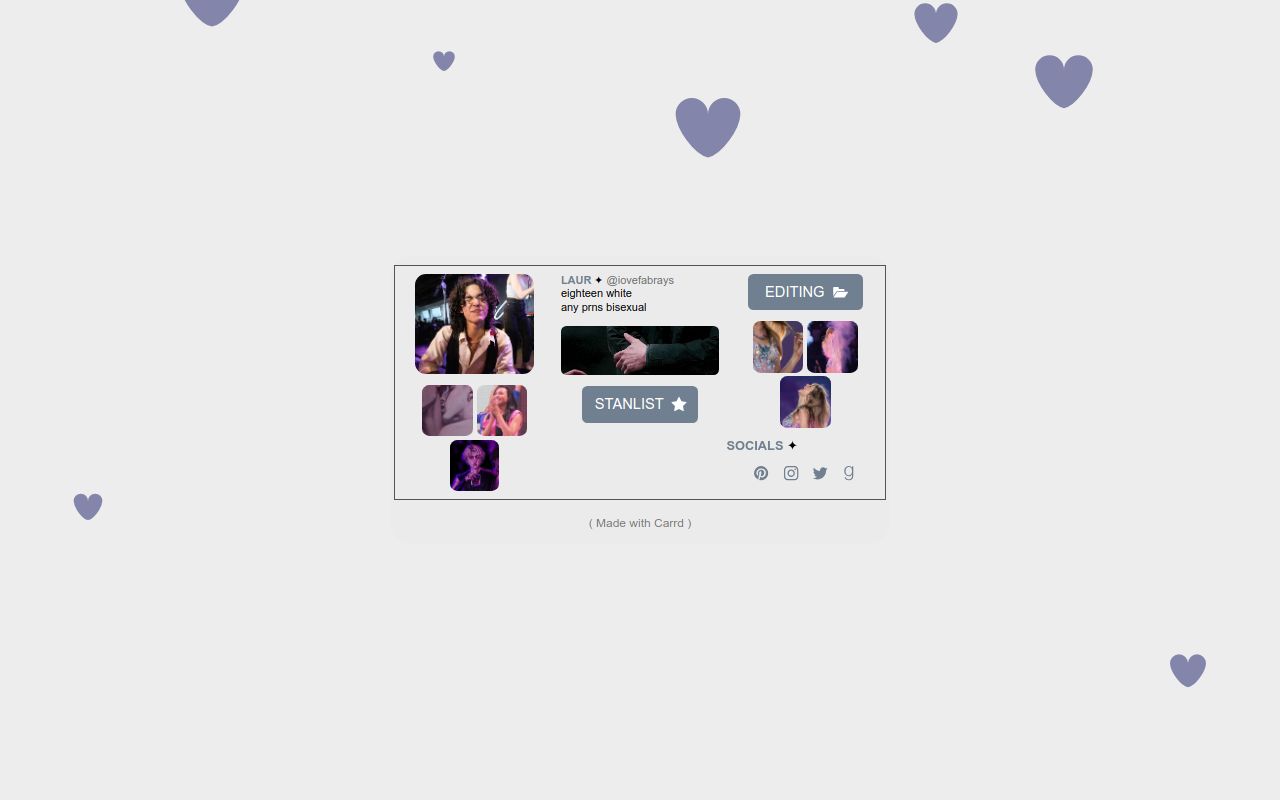Click the dark banner image of a hand
This screenshot has width=1280, height=800.
(x=640, y=350)
